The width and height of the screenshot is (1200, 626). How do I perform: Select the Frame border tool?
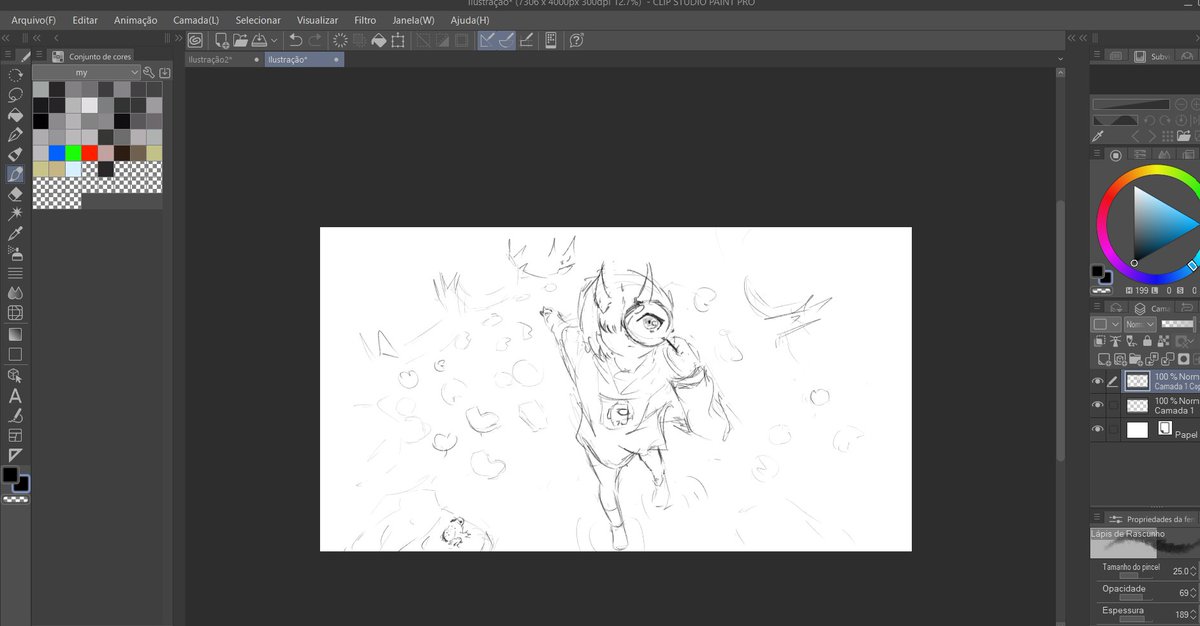[x=15, y=435]
